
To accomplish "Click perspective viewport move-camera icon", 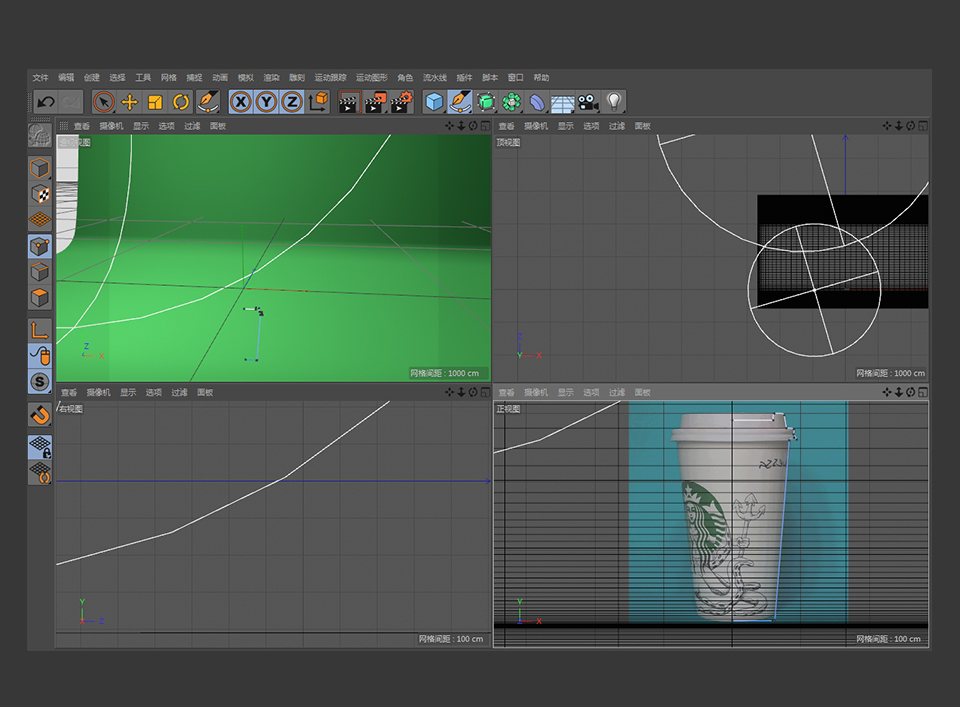I will pos(449,125).
